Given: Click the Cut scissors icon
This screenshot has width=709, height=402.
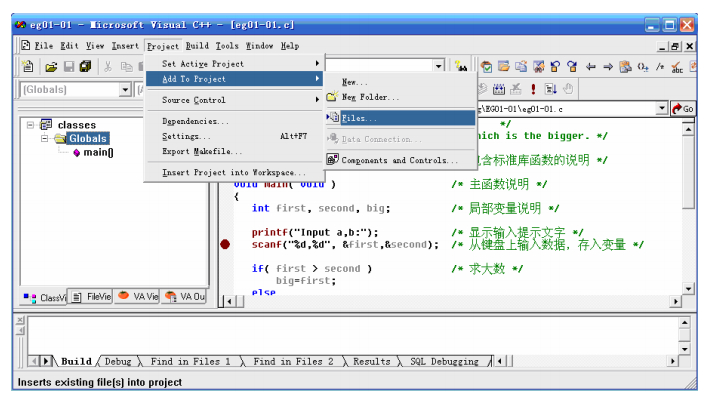Looking at the screenshot, I should [x=109, y=67].
